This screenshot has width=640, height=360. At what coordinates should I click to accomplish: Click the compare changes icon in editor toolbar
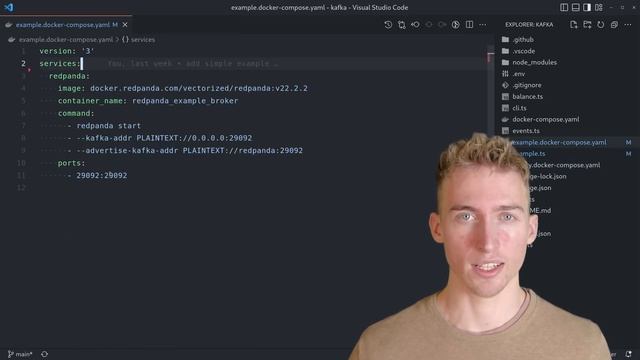tap(402, 24)
